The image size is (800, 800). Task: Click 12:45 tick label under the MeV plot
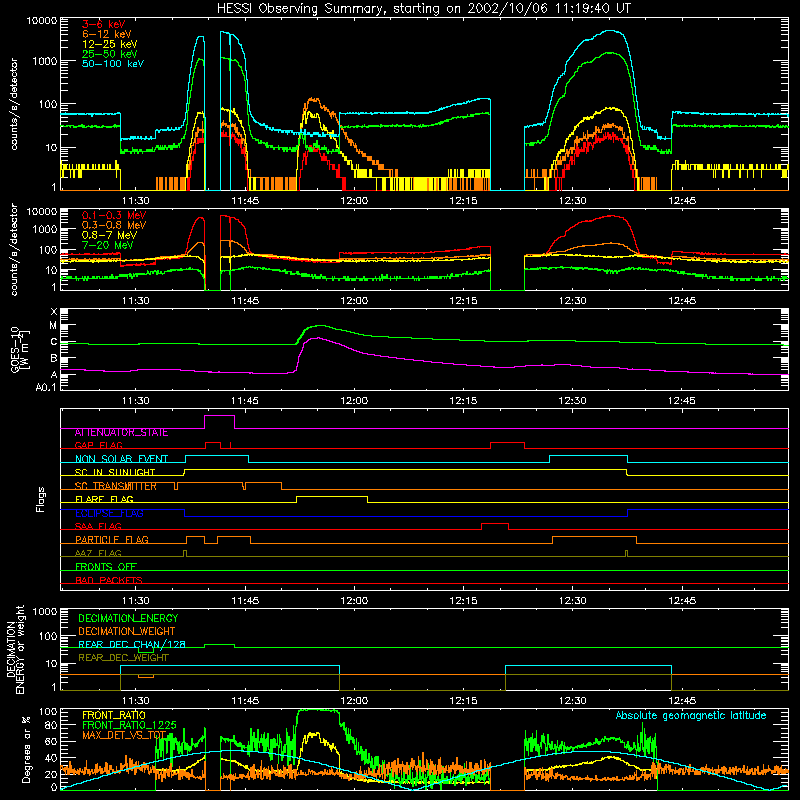click(682, 301)
